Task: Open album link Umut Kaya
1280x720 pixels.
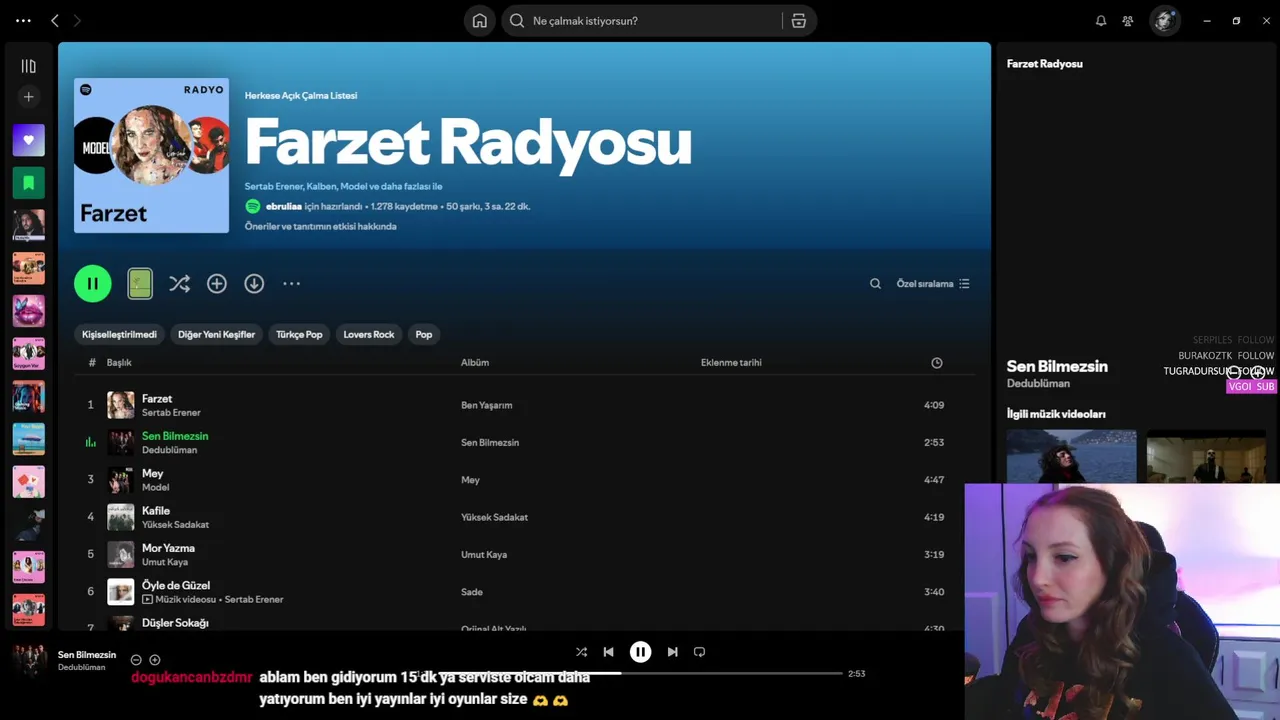Action: click(484, 554)
